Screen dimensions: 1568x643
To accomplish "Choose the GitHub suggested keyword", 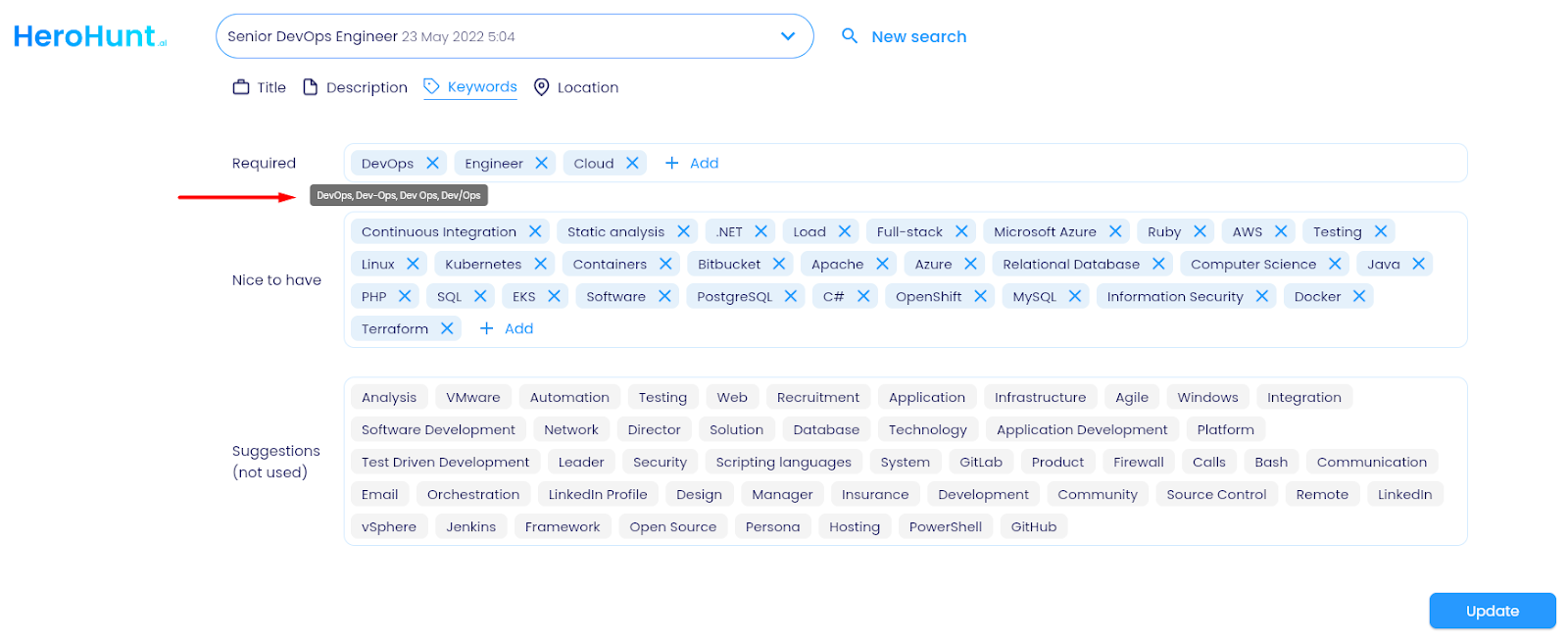I will (x=1034, y=526).
